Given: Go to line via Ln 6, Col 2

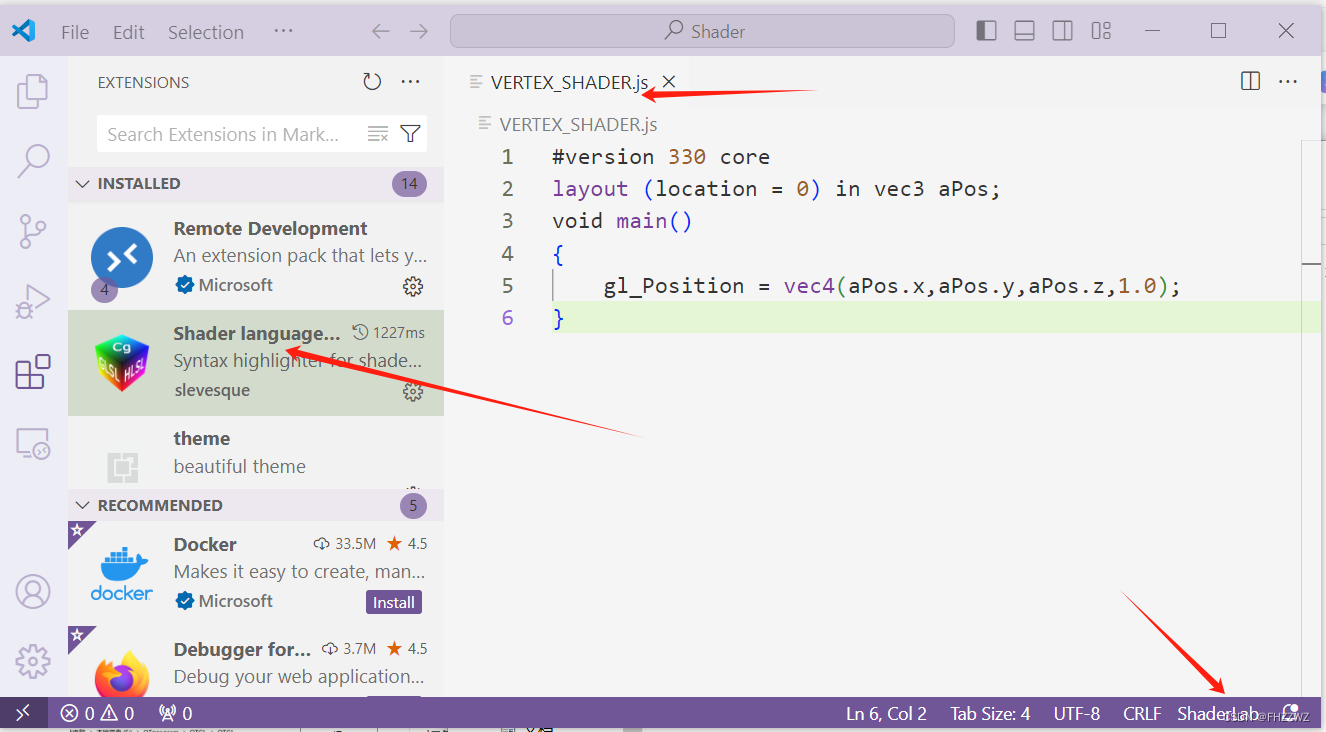Looking at the screenshot, I should (x=886, y=713).
